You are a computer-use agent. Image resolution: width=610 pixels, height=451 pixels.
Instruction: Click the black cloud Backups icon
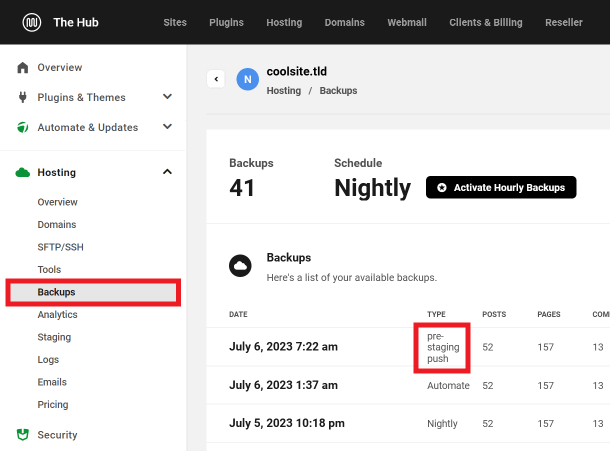pos(240,266)
